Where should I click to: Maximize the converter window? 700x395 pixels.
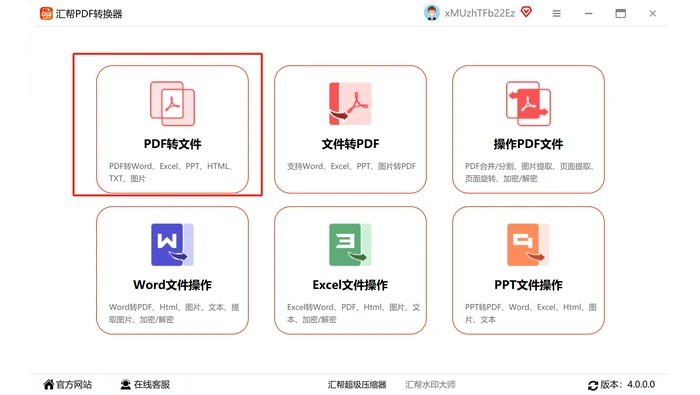[621, 14]
